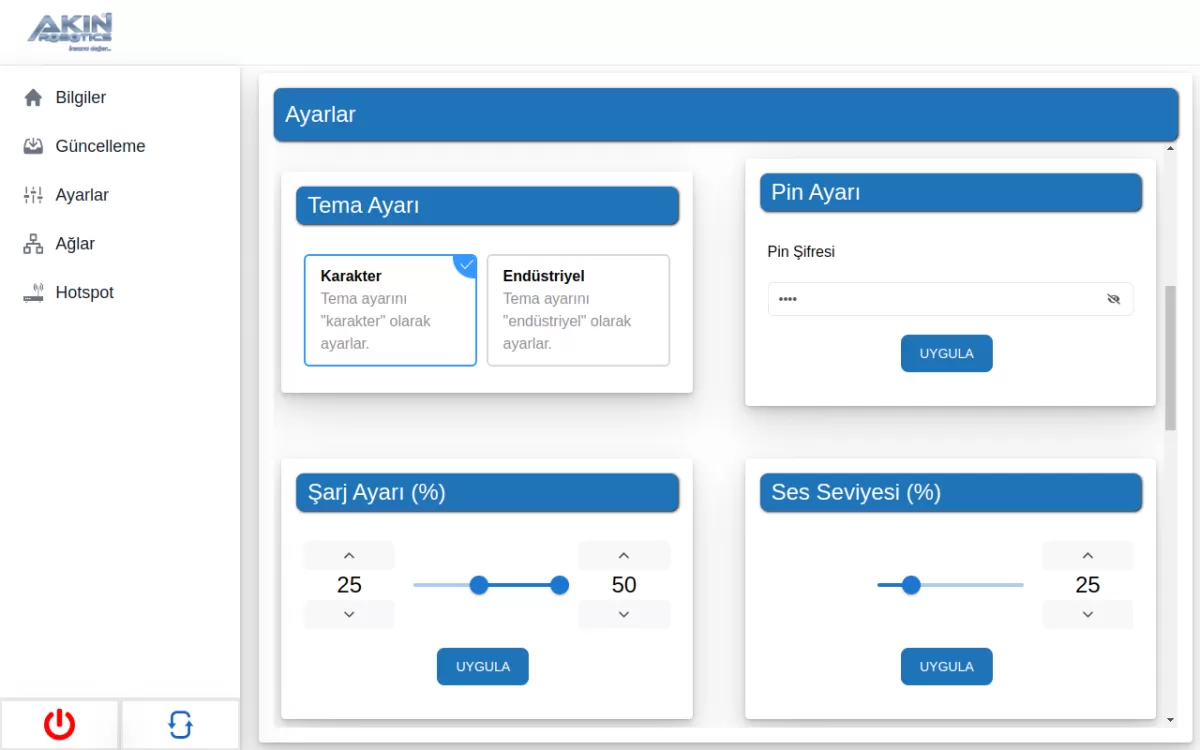
Task: Click the home icon beside Bilgiler
Action: 33,98
